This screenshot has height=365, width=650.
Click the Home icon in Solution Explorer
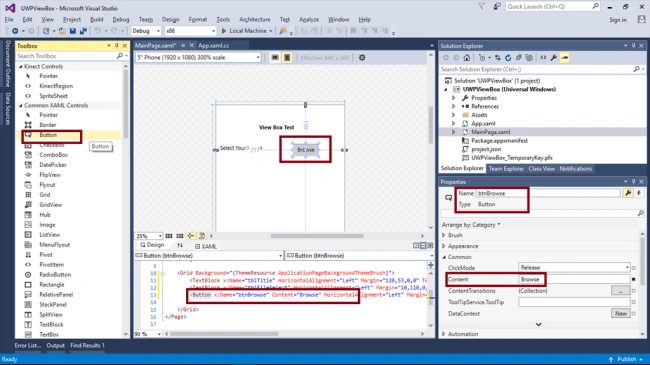(467, 58)
